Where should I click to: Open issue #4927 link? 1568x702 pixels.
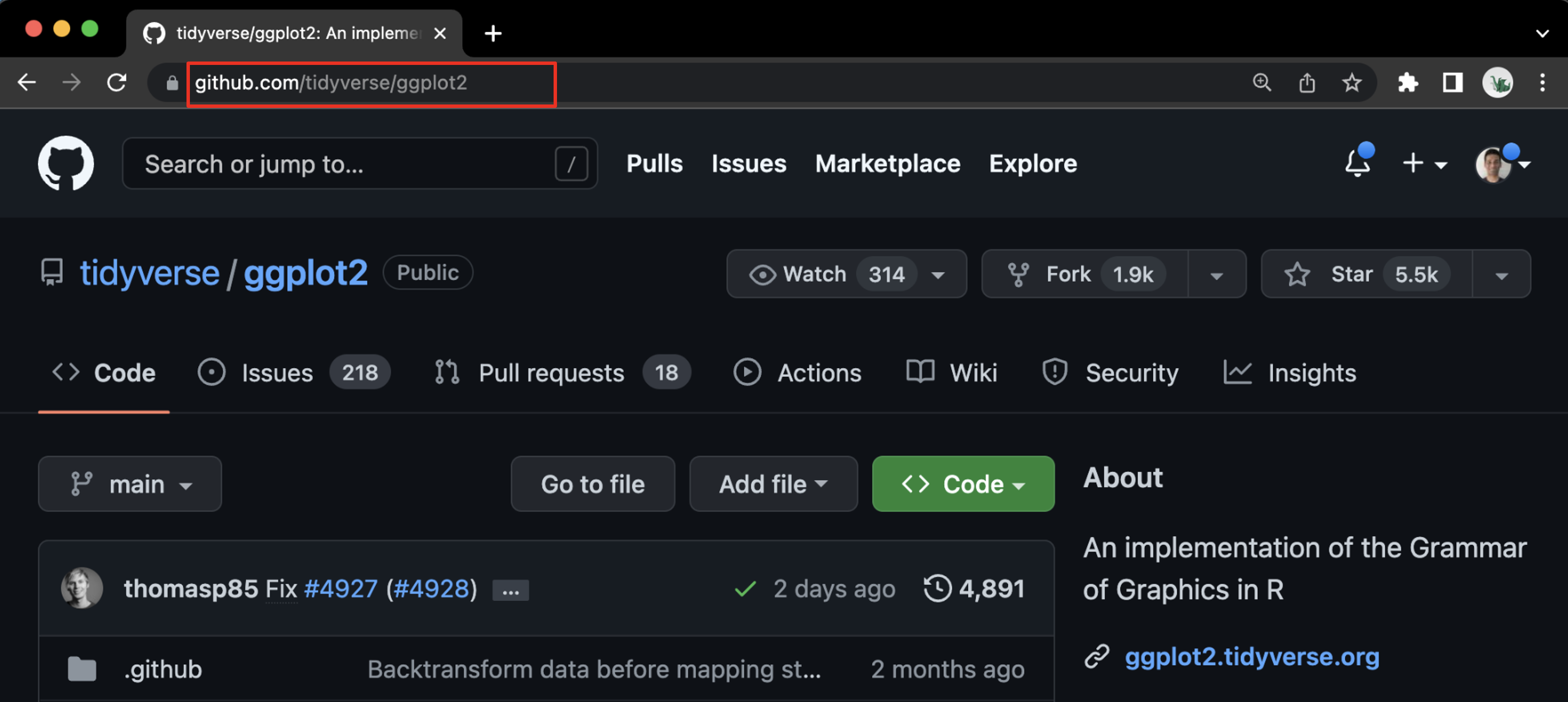(x=341, y=589)
